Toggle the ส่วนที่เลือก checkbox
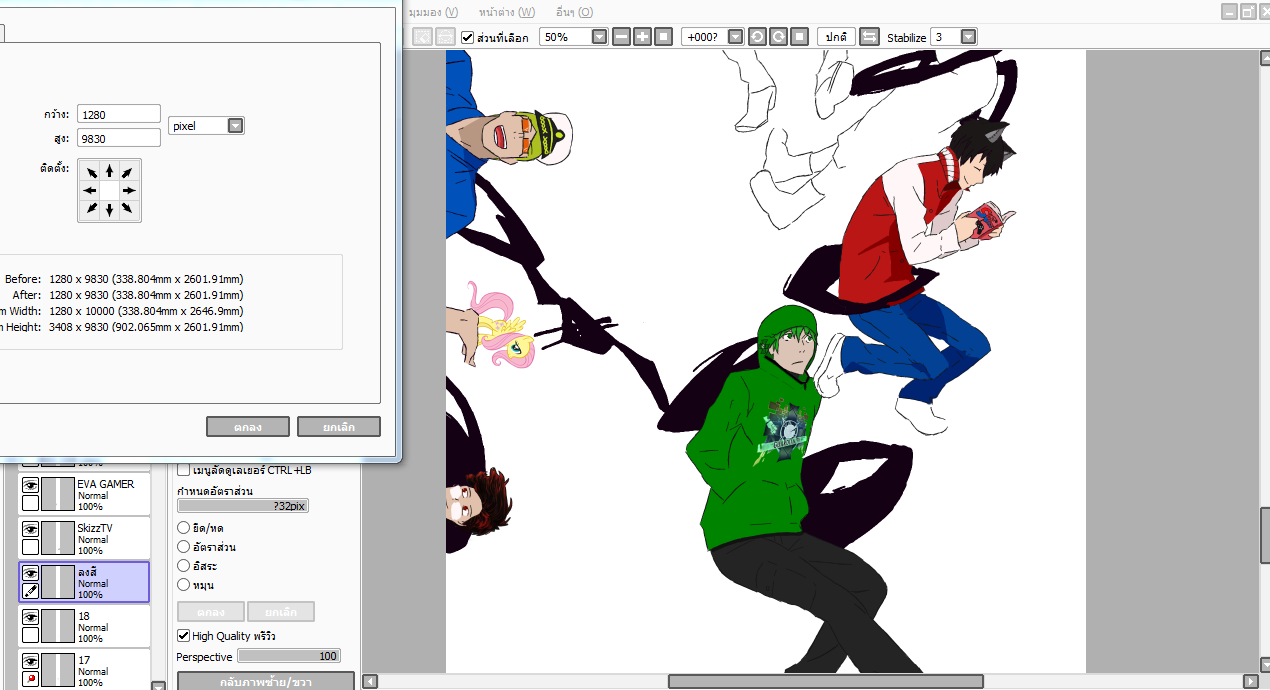This screenshot has width=1270, height=690. pos(467,37)
